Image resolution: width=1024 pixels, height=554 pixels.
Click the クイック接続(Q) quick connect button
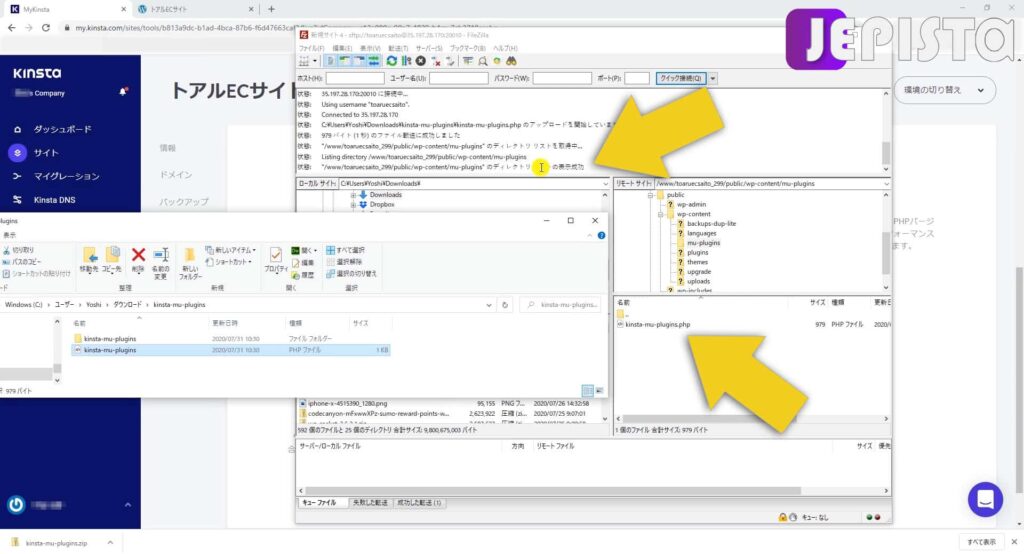(681, 78)
